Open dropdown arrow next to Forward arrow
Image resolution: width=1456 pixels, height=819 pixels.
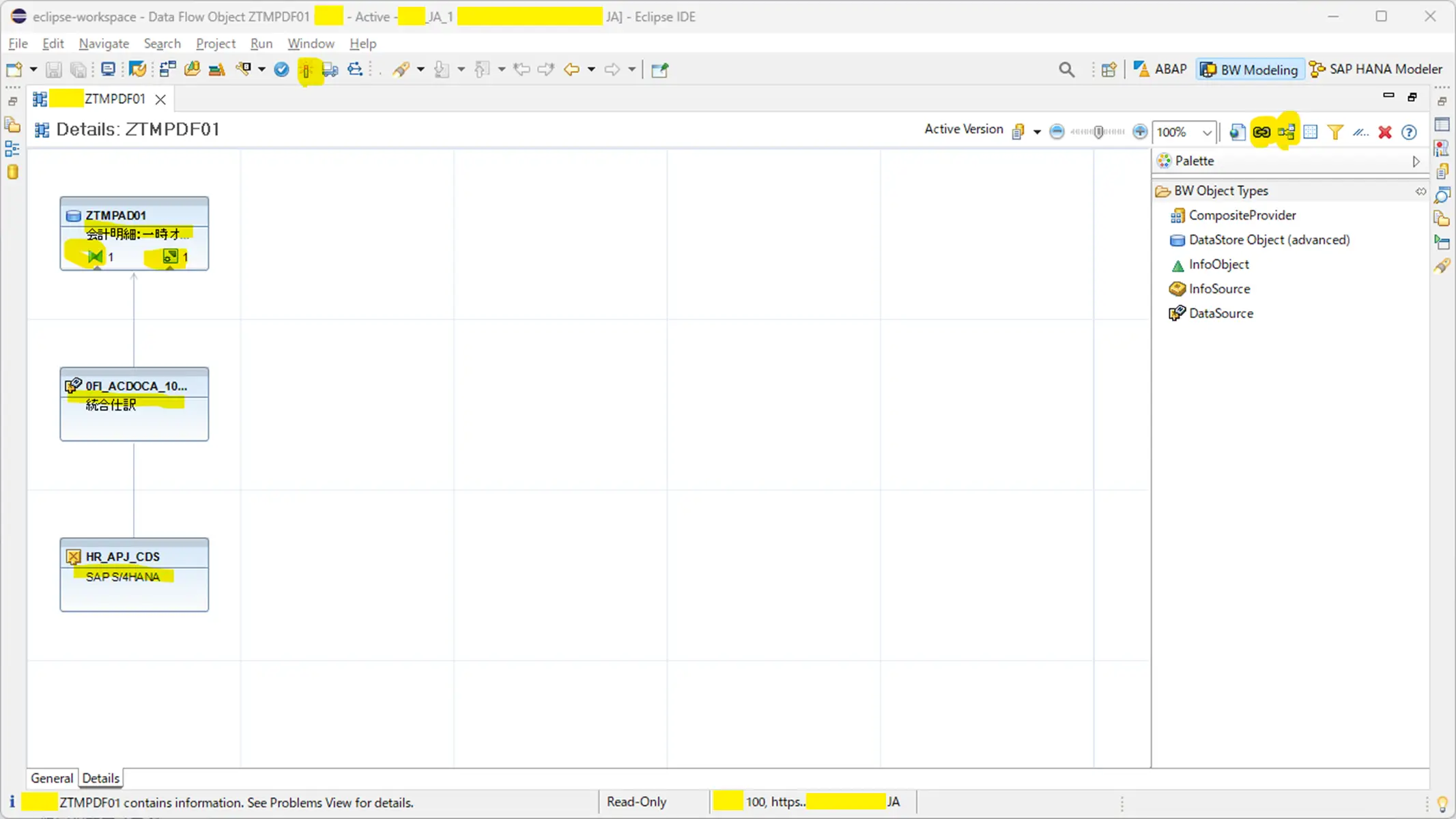(631, 70)
